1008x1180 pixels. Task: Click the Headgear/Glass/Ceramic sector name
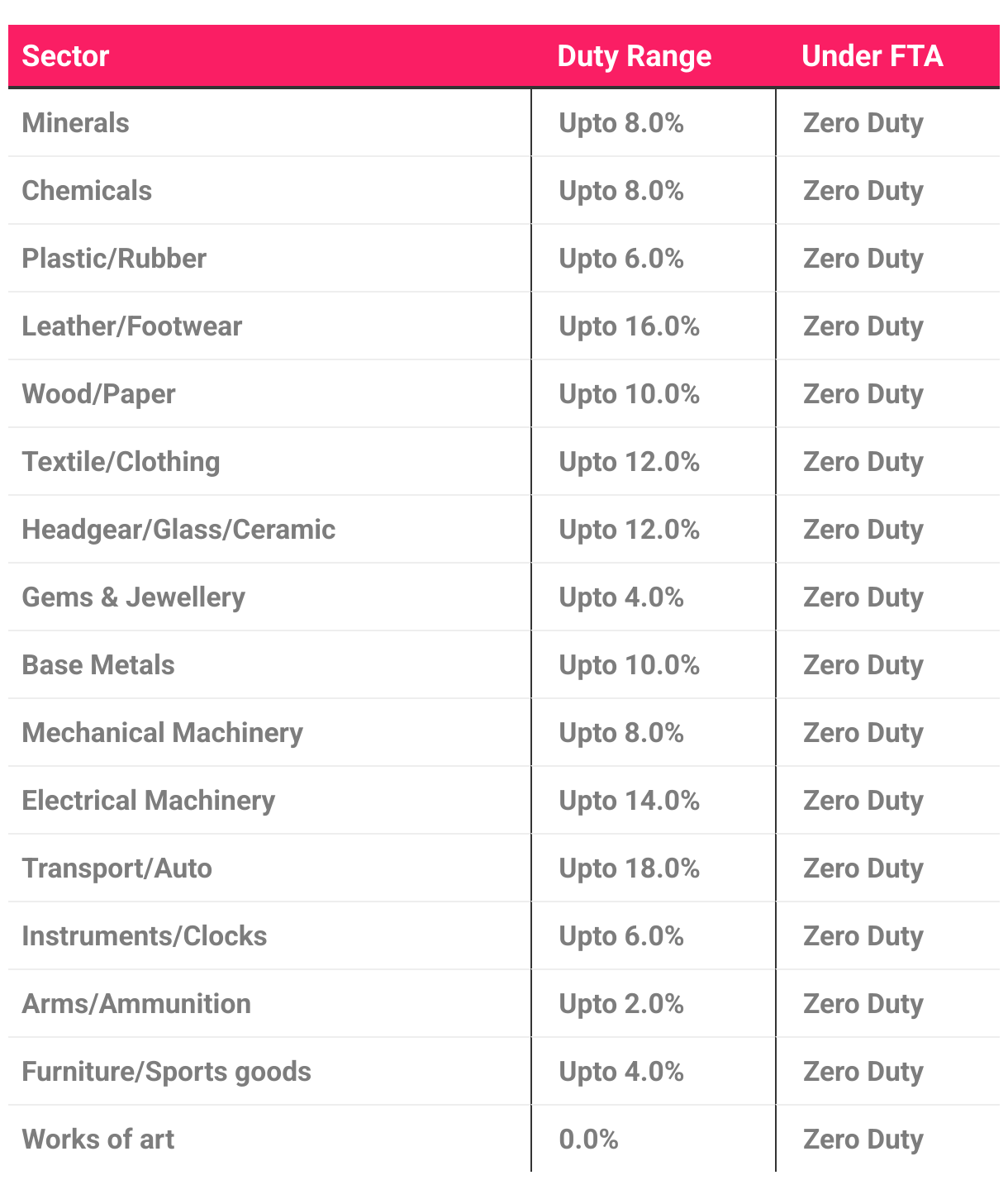178,530
